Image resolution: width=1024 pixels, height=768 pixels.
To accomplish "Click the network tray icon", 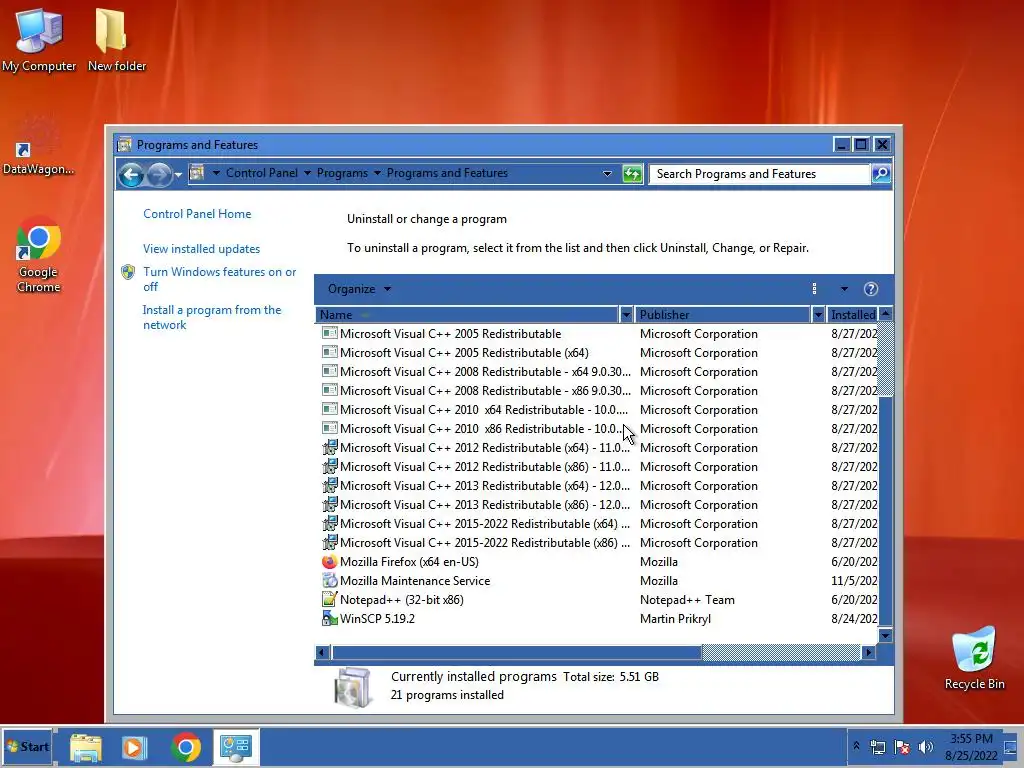I will 878,747.
